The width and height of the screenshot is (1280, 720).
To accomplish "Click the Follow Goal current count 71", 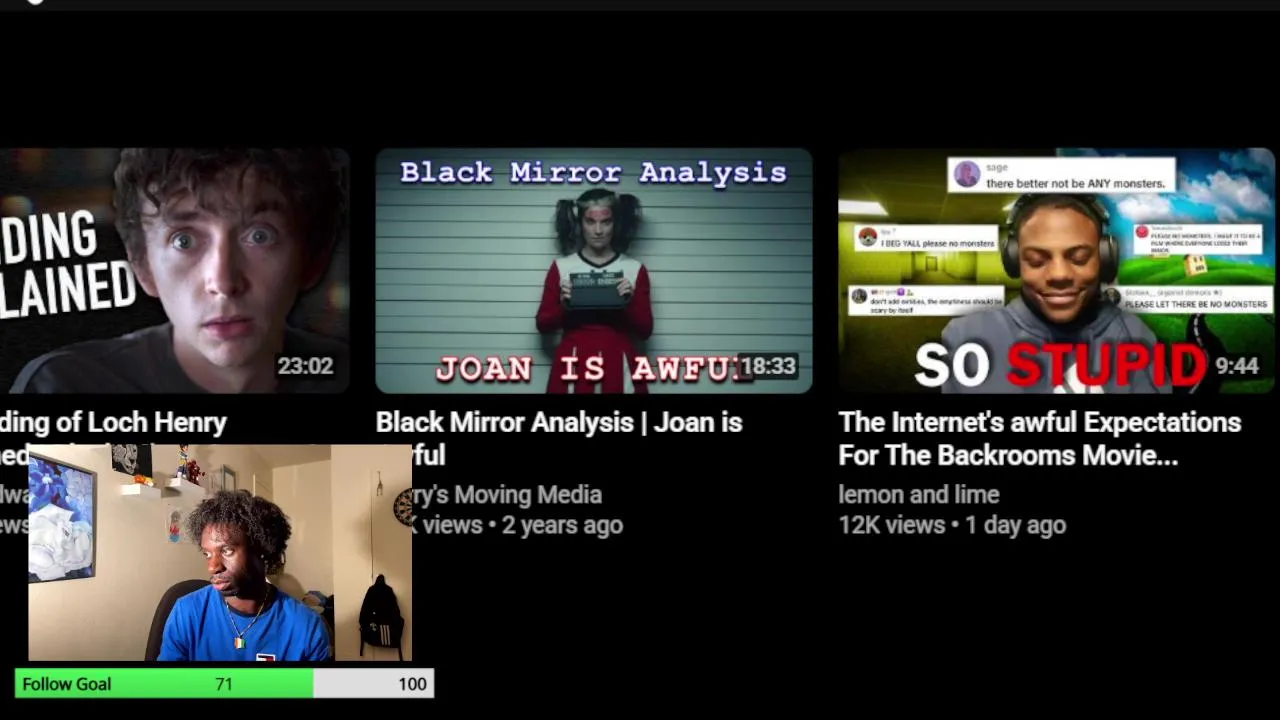I will coord(224,684).
